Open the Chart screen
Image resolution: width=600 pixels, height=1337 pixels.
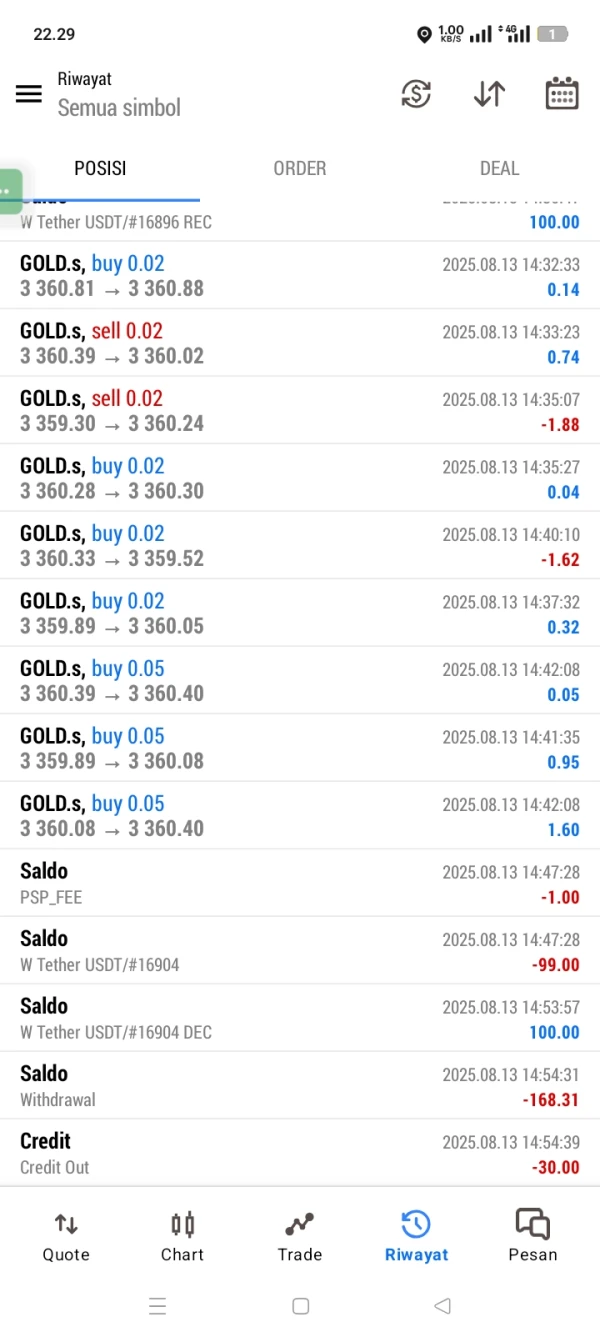(x=182, y=1236)
